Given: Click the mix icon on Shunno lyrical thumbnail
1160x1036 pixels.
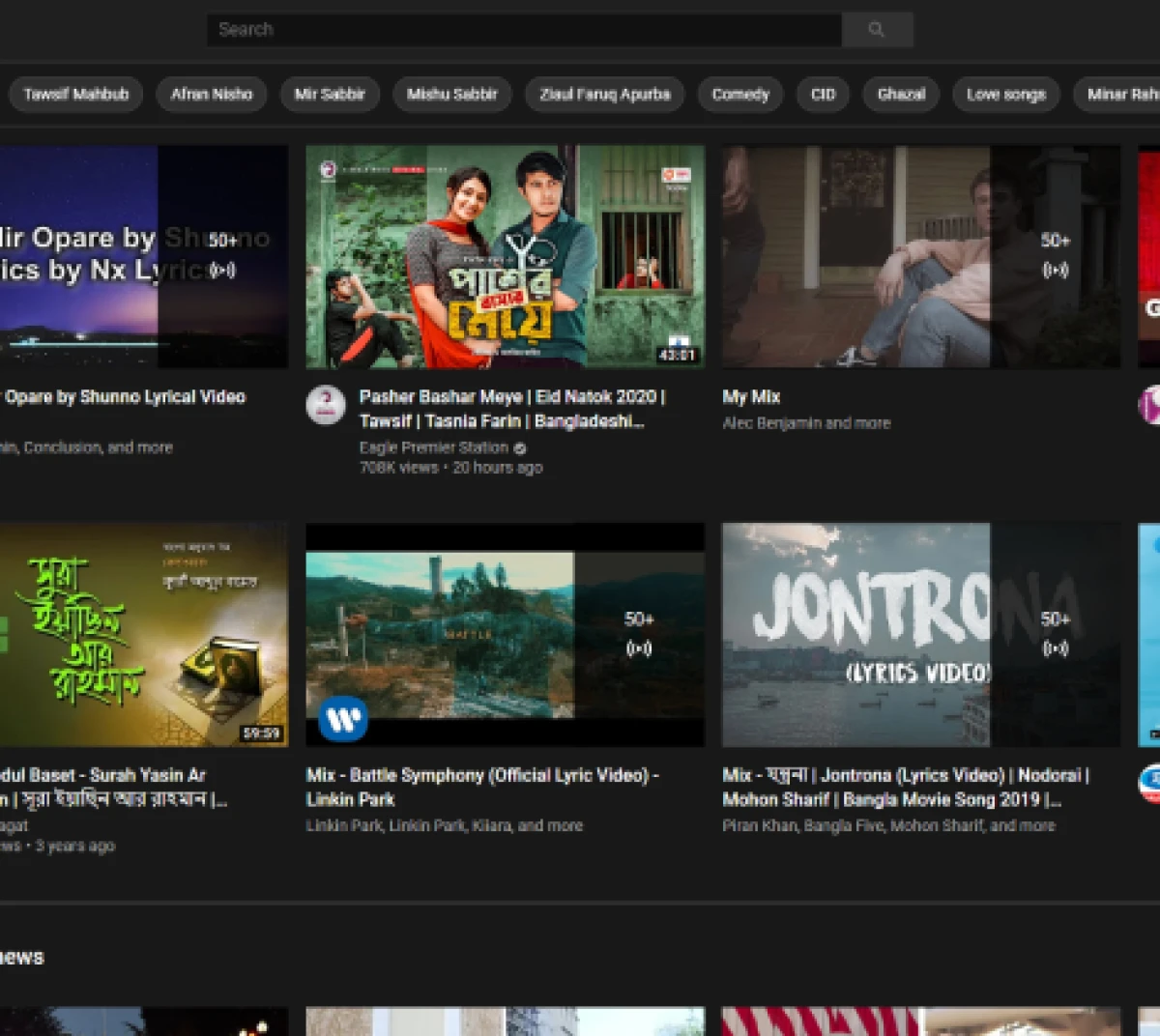Looking at the screenshot, I should pyautogui.click(x=222, y=271).
